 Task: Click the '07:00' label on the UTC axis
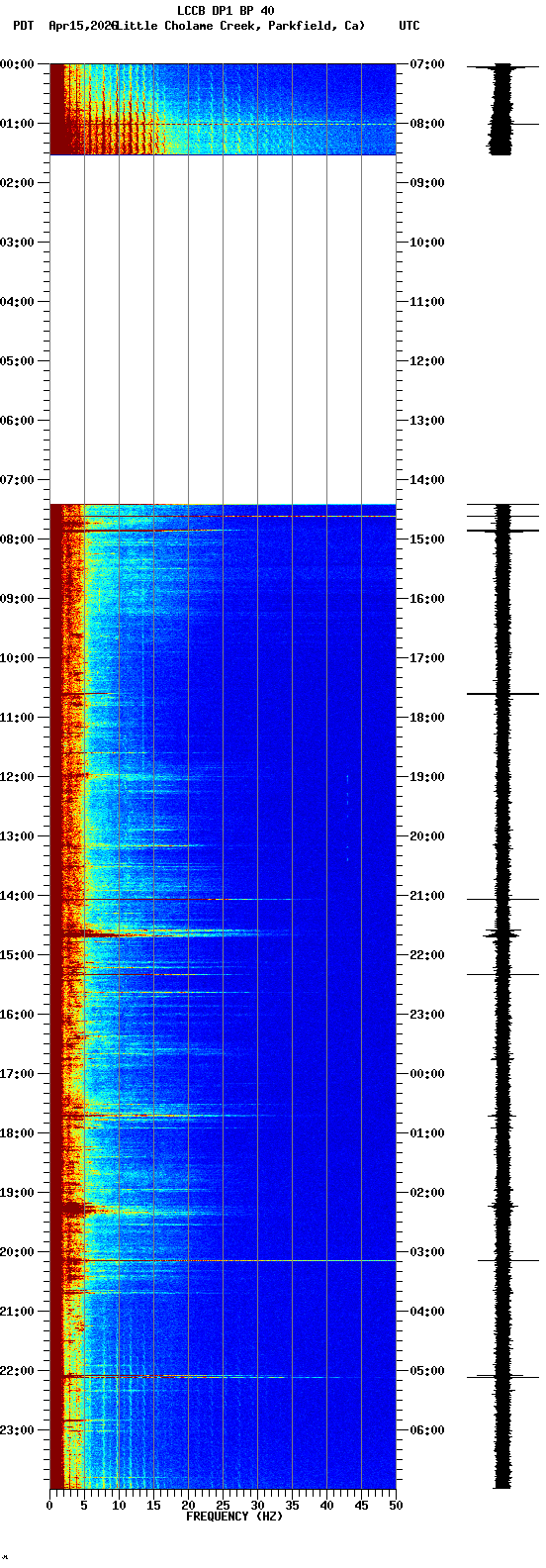coord(427,64)
